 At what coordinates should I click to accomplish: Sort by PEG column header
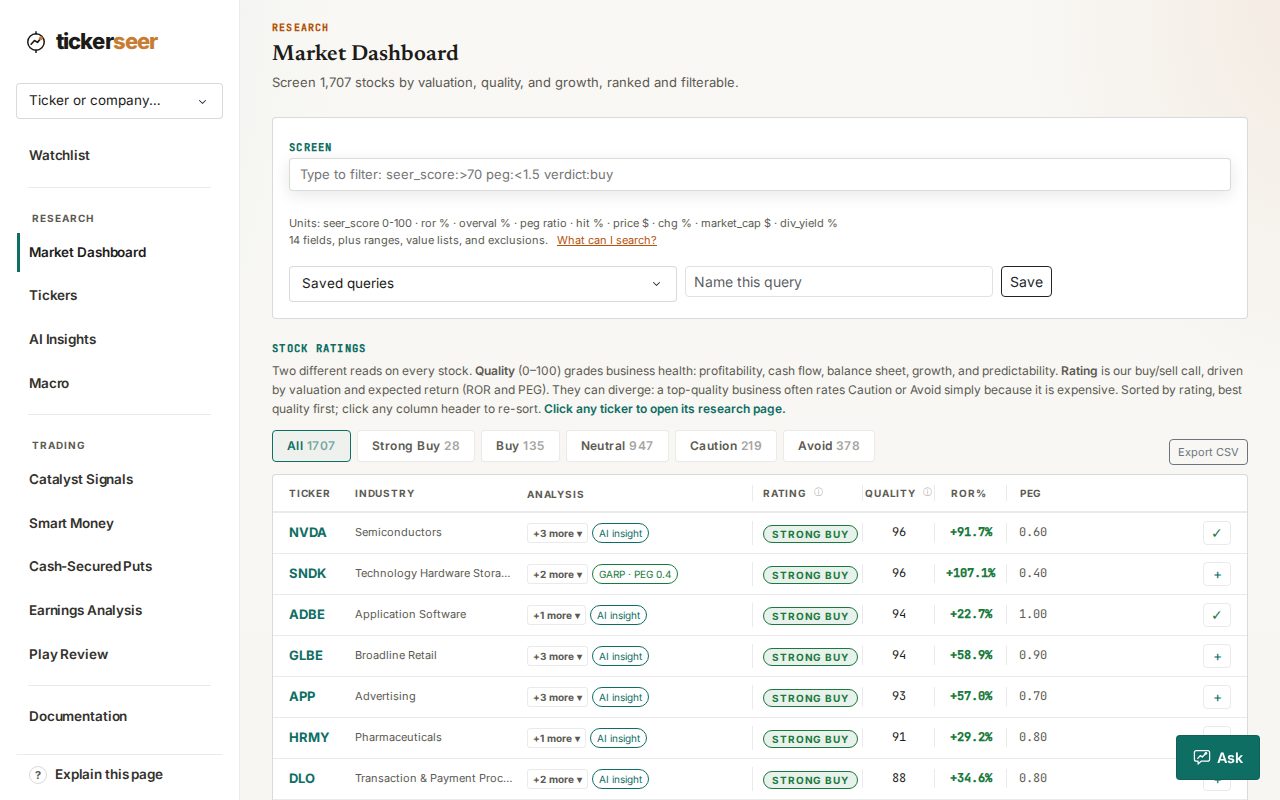(1030, 493)
